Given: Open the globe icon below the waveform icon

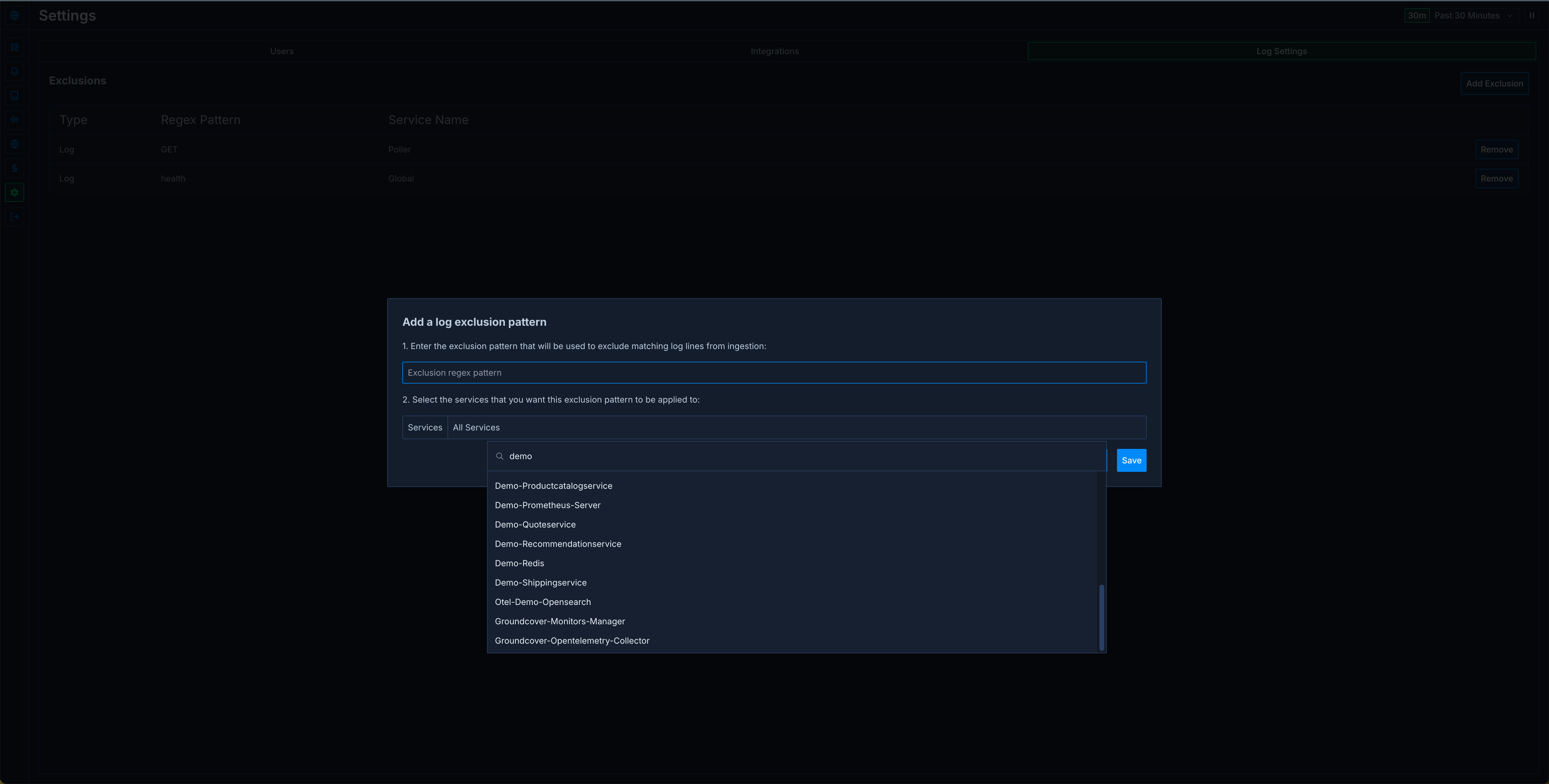Looking at the screenshot, I should tap(15, 144).
